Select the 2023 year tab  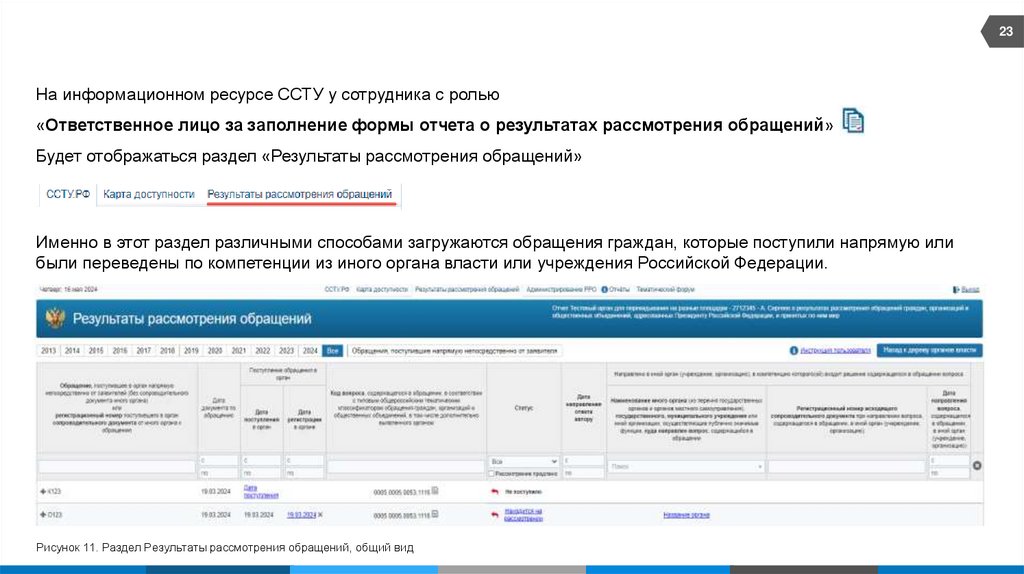[x=286, y=351]
